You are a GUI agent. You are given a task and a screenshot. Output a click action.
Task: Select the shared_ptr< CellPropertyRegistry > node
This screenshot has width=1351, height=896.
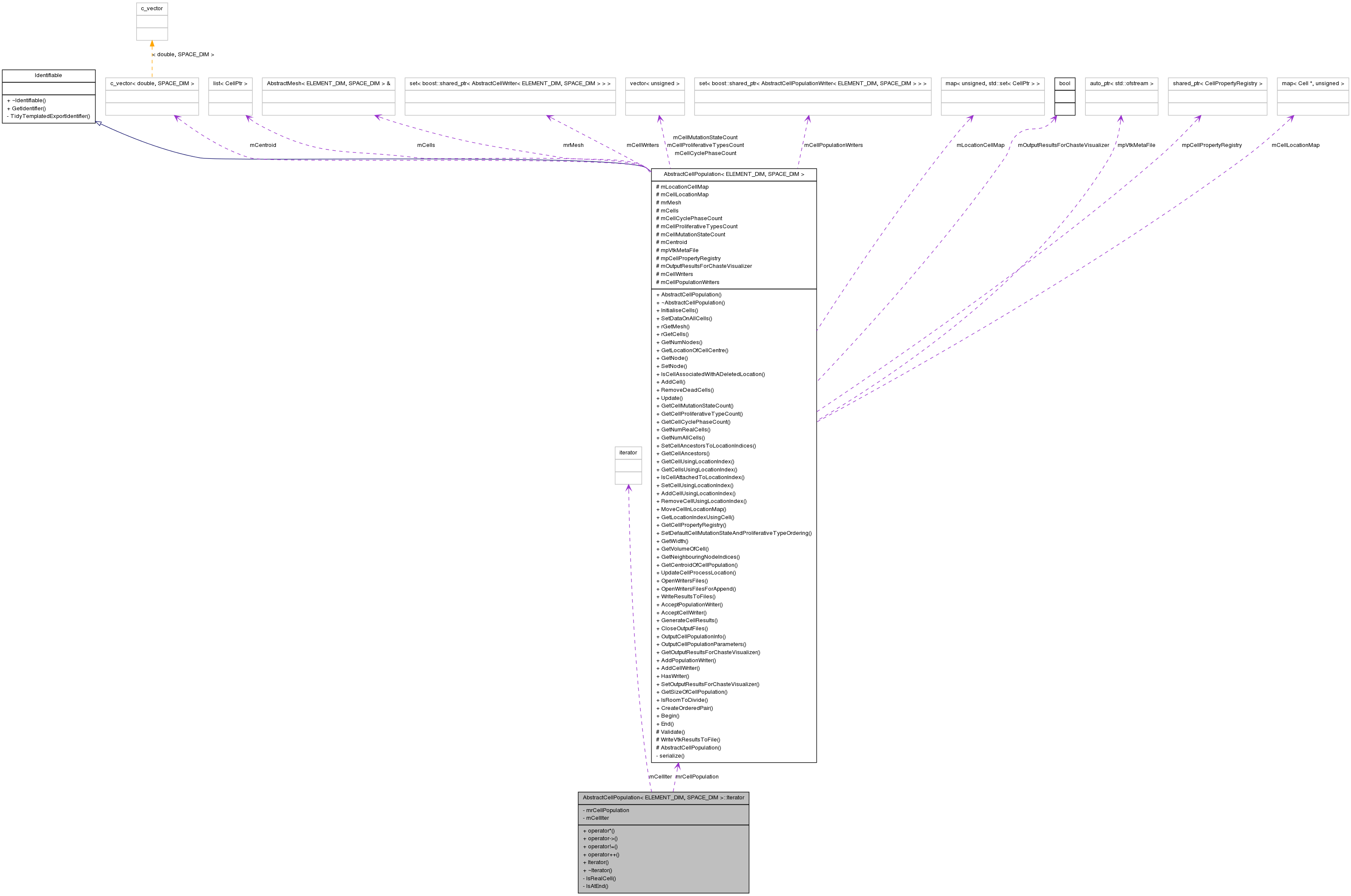click(1215, 83)
